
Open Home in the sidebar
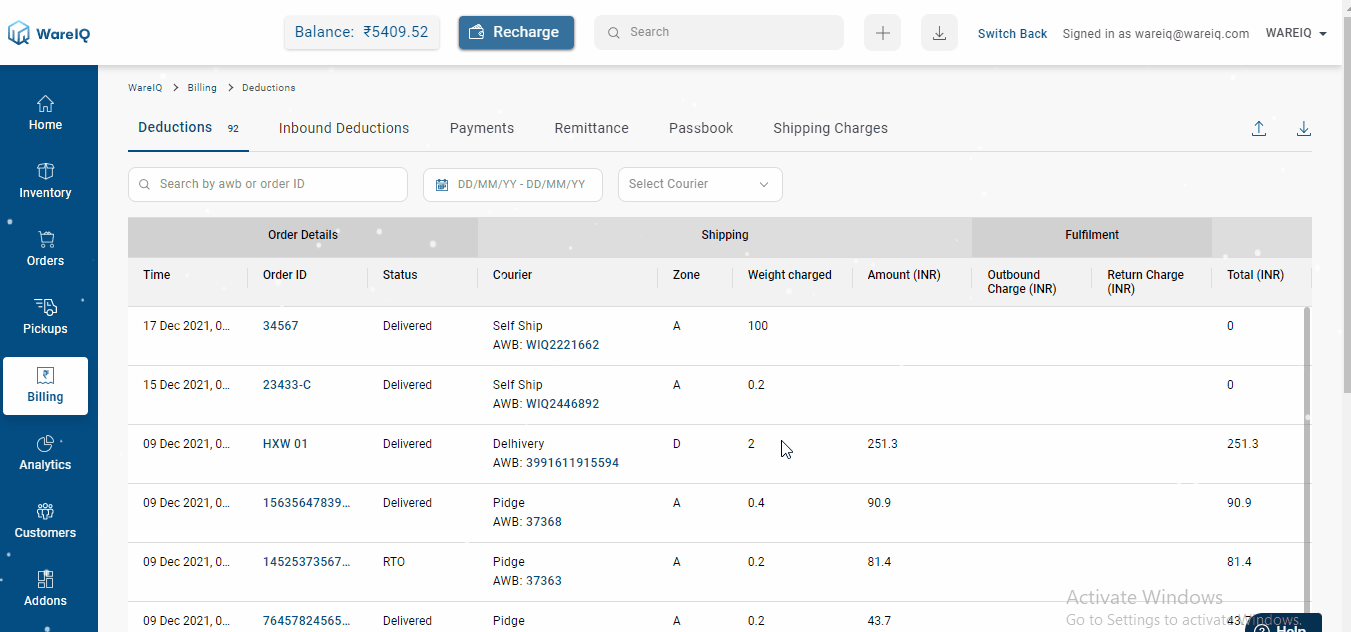coord(45,113)
